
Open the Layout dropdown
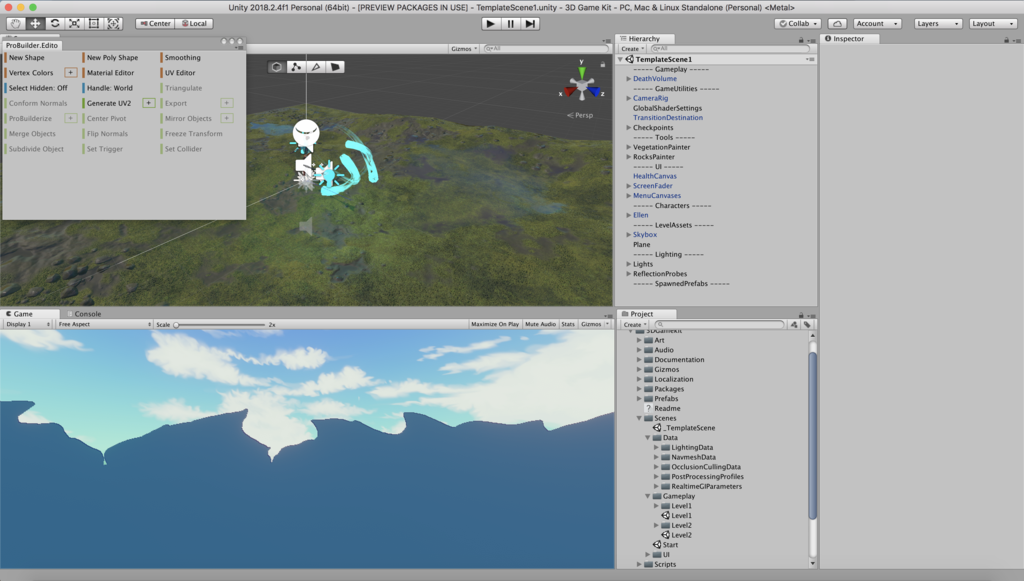993,24
